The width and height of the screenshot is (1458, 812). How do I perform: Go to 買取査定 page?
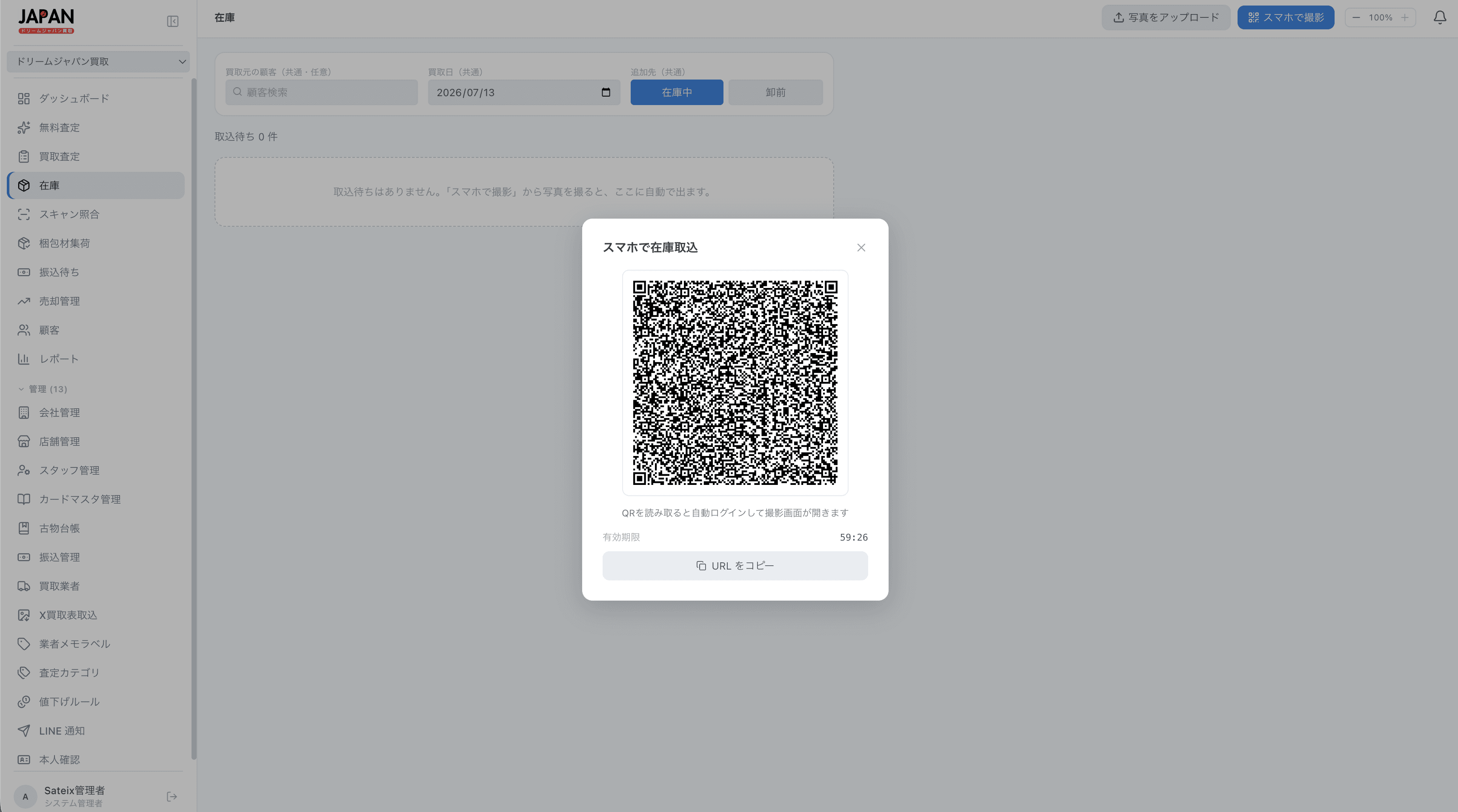(96, 157)
